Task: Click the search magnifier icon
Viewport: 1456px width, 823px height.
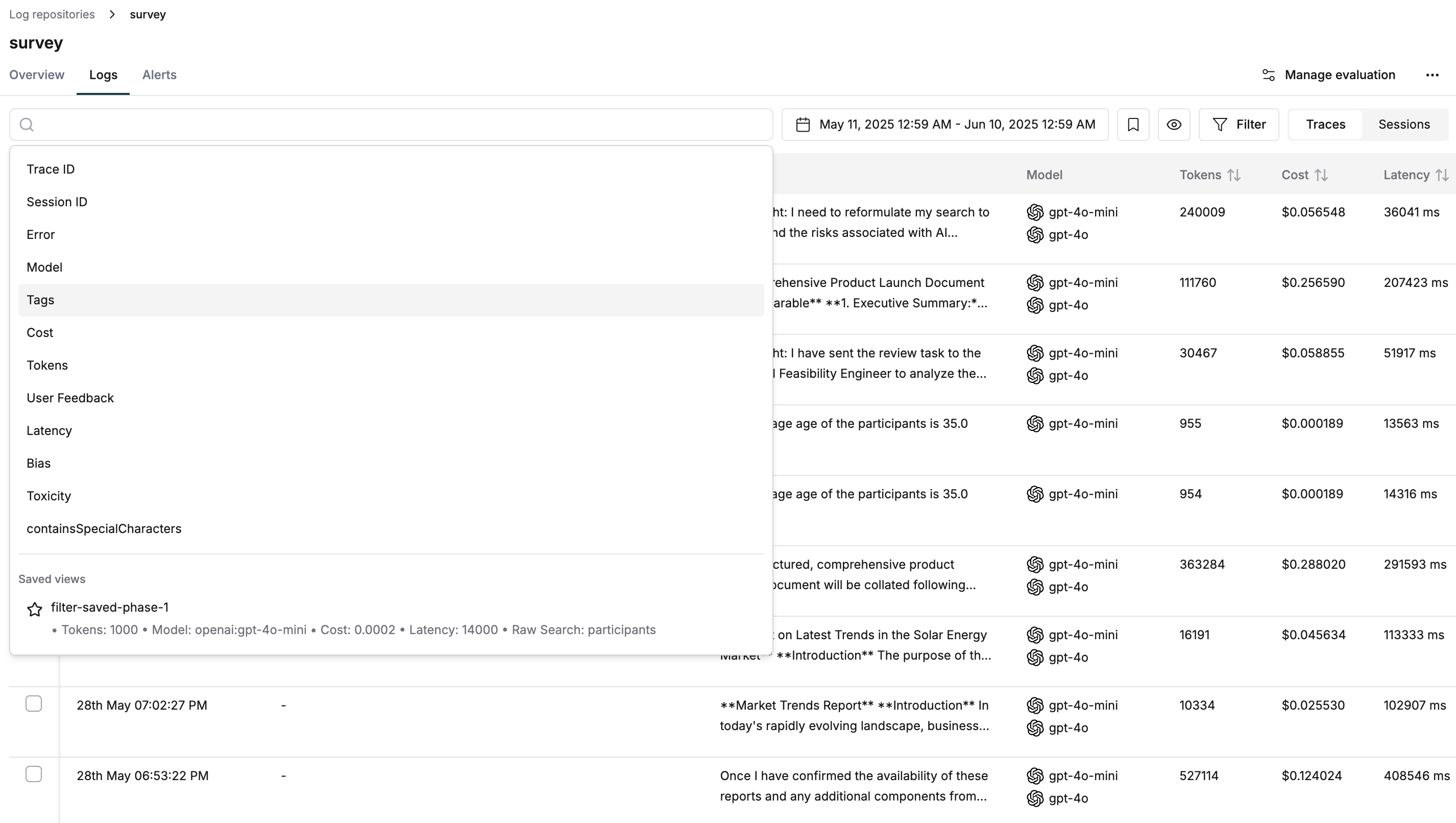Action: (x=27, y=125)
